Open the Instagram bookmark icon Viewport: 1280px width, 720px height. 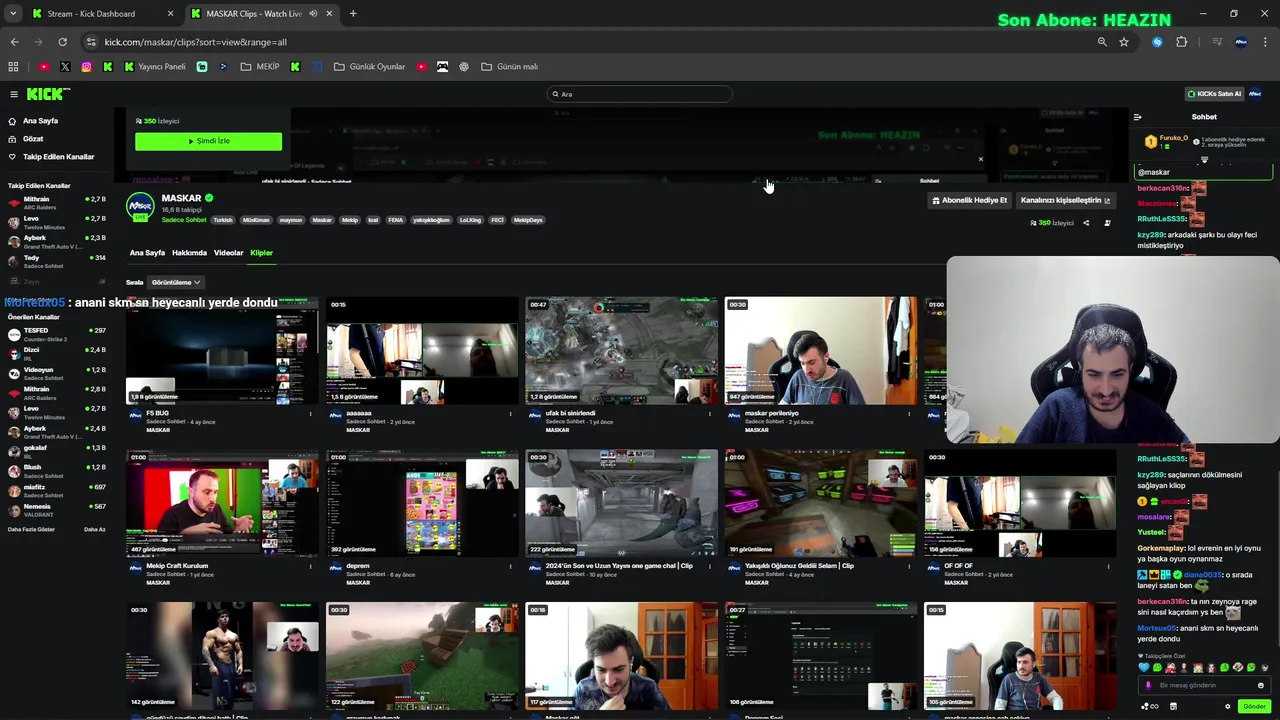tap(86, 67)
